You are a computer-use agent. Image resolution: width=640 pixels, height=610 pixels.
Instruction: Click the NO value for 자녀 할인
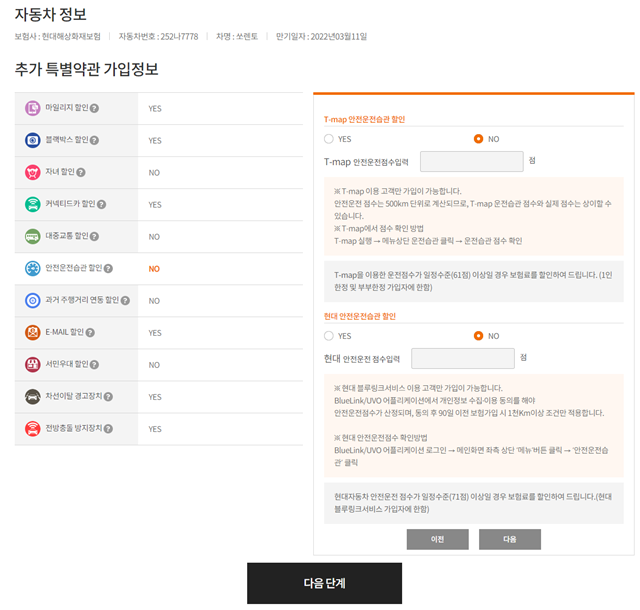(154, 173)
